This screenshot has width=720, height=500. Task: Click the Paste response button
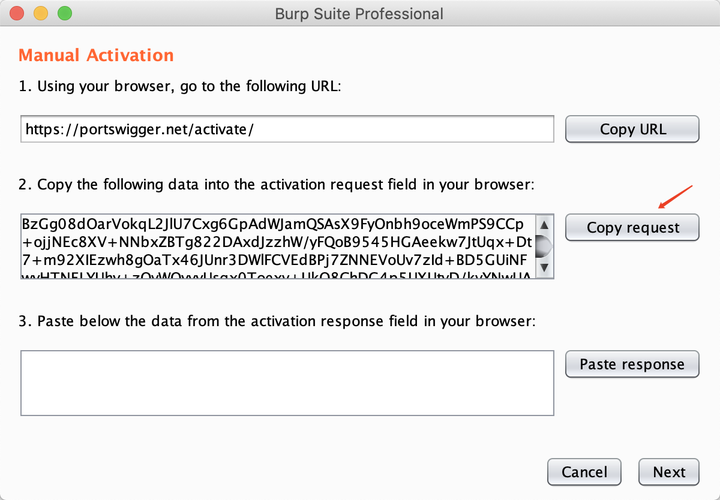[632, 364]
